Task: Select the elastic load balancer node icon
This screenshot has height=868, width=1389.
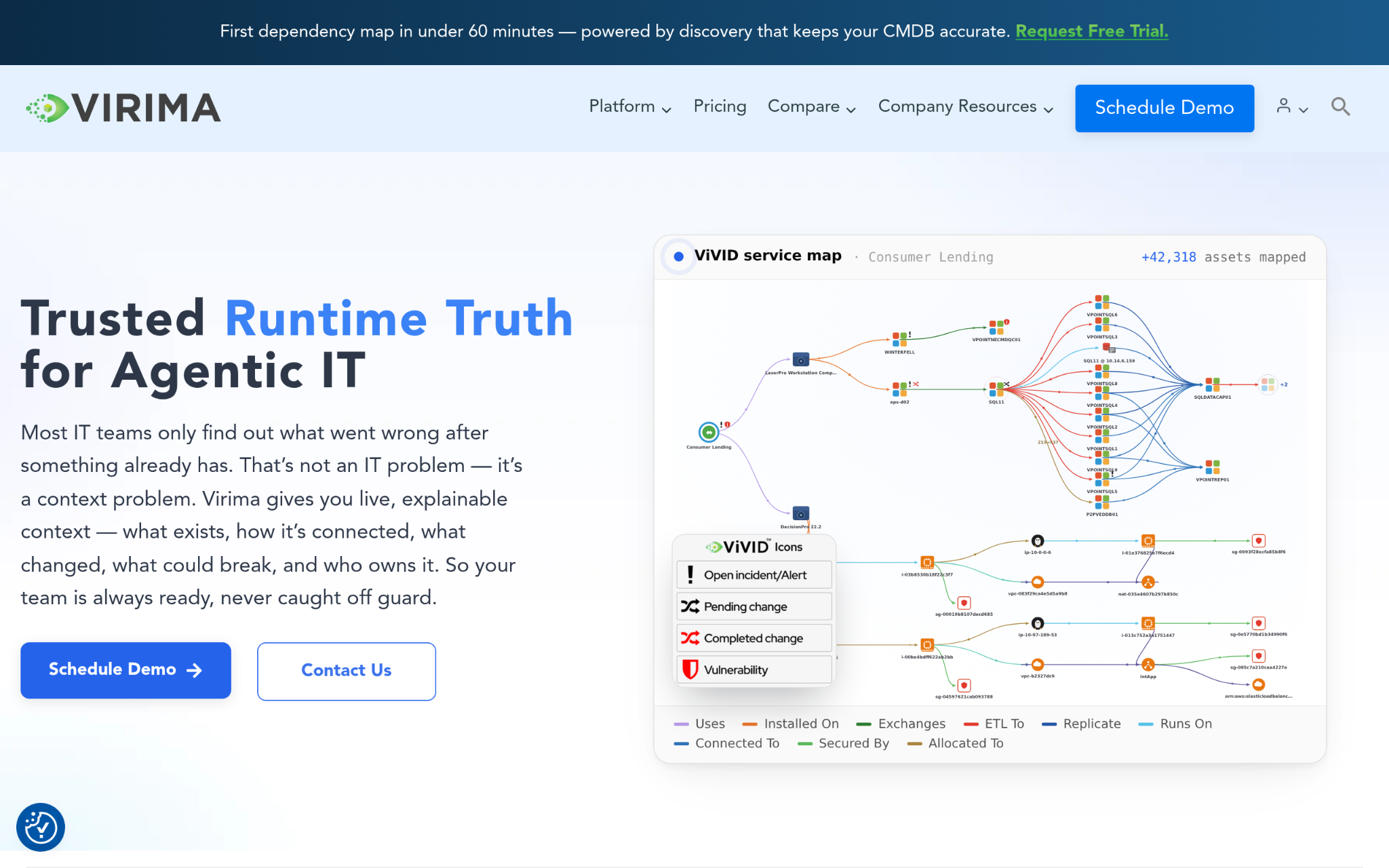Action: coord(1259,684)
